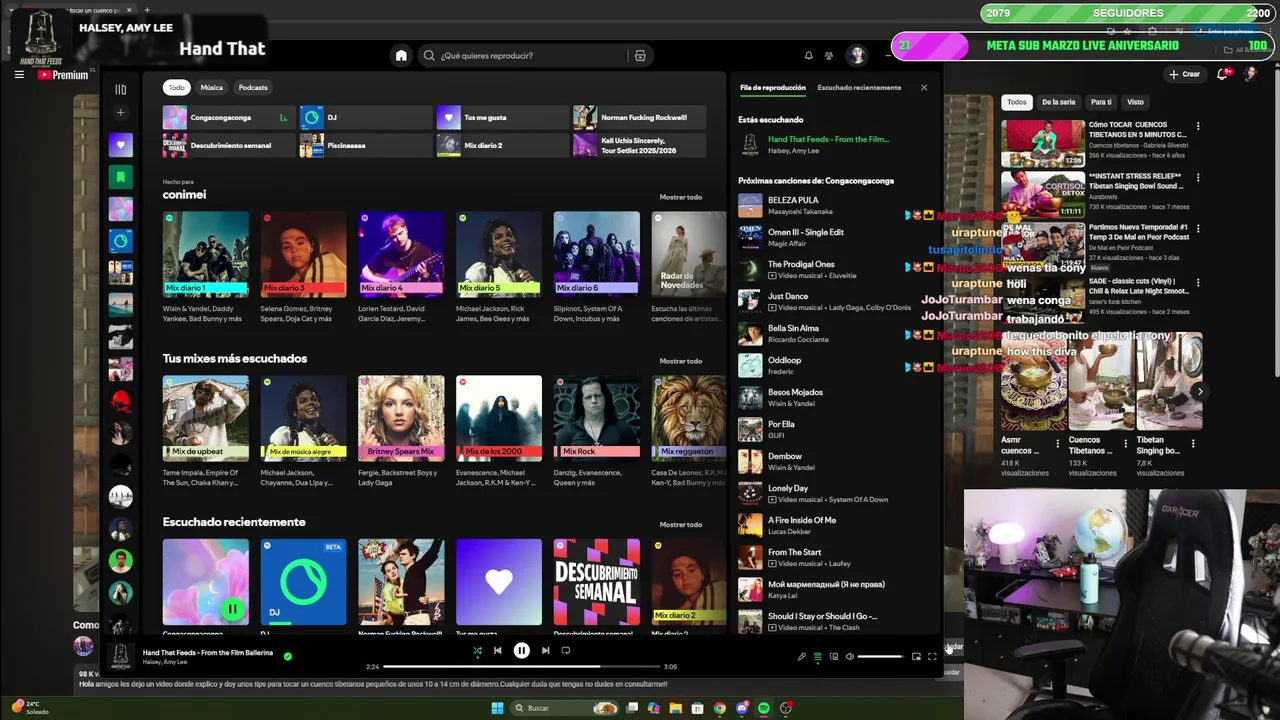1280x720 pixels.
Task: Open the Mix diario 5 cover
Action: (499, 254)
